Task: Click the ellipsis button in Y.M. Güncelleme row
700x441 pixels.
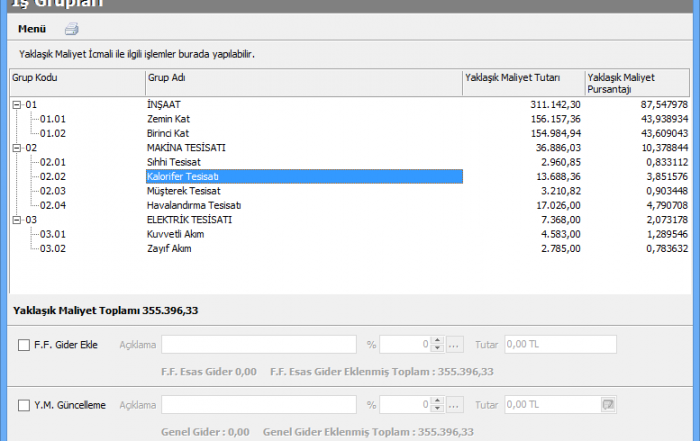Action: point(454,405)
